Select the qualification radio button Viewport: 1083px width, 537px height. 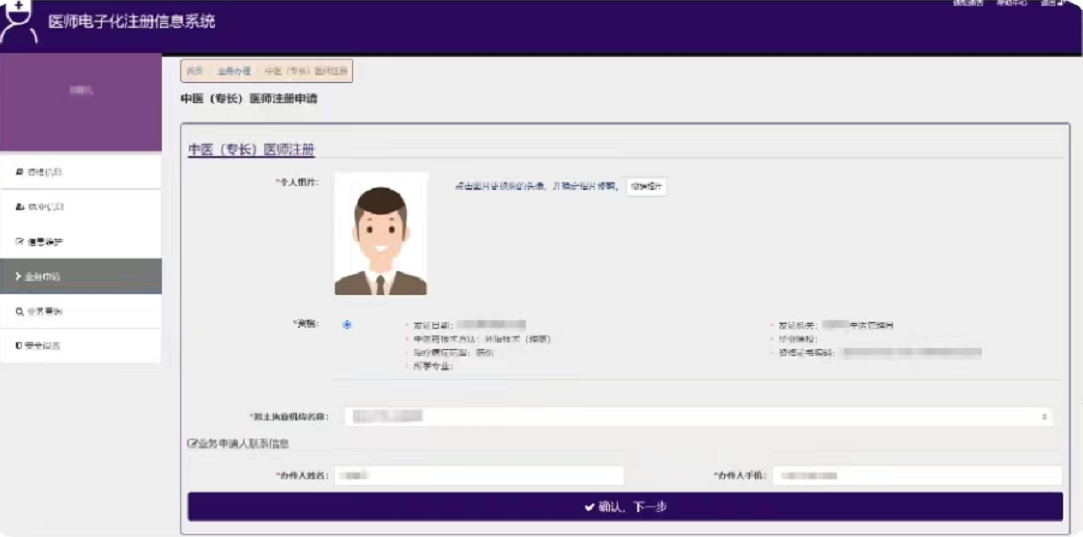tap(347, 325)
